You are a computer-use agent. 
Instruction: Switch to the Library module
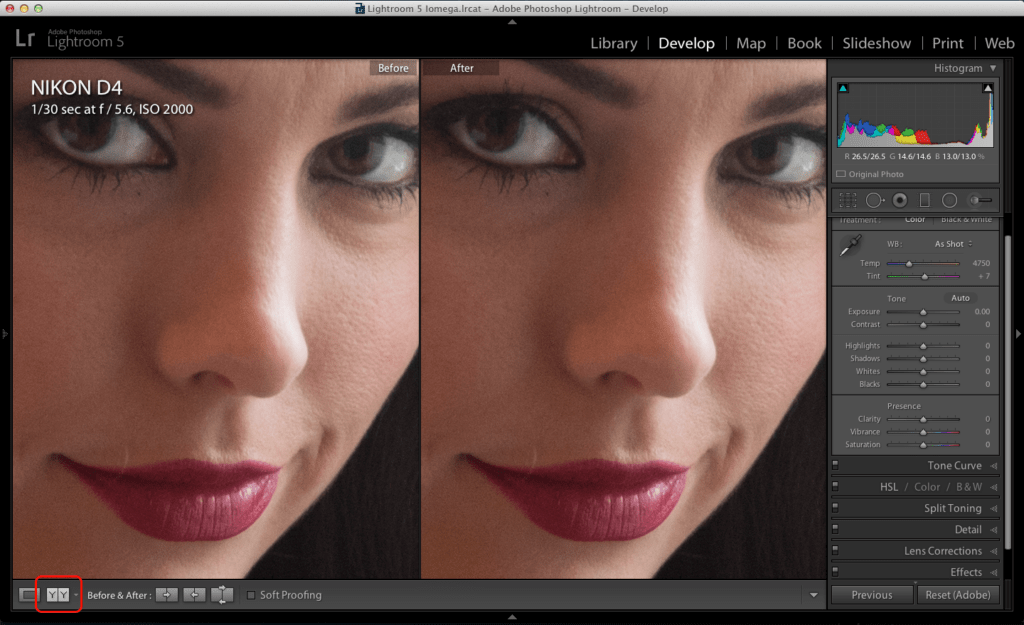[x=613, y=43]
